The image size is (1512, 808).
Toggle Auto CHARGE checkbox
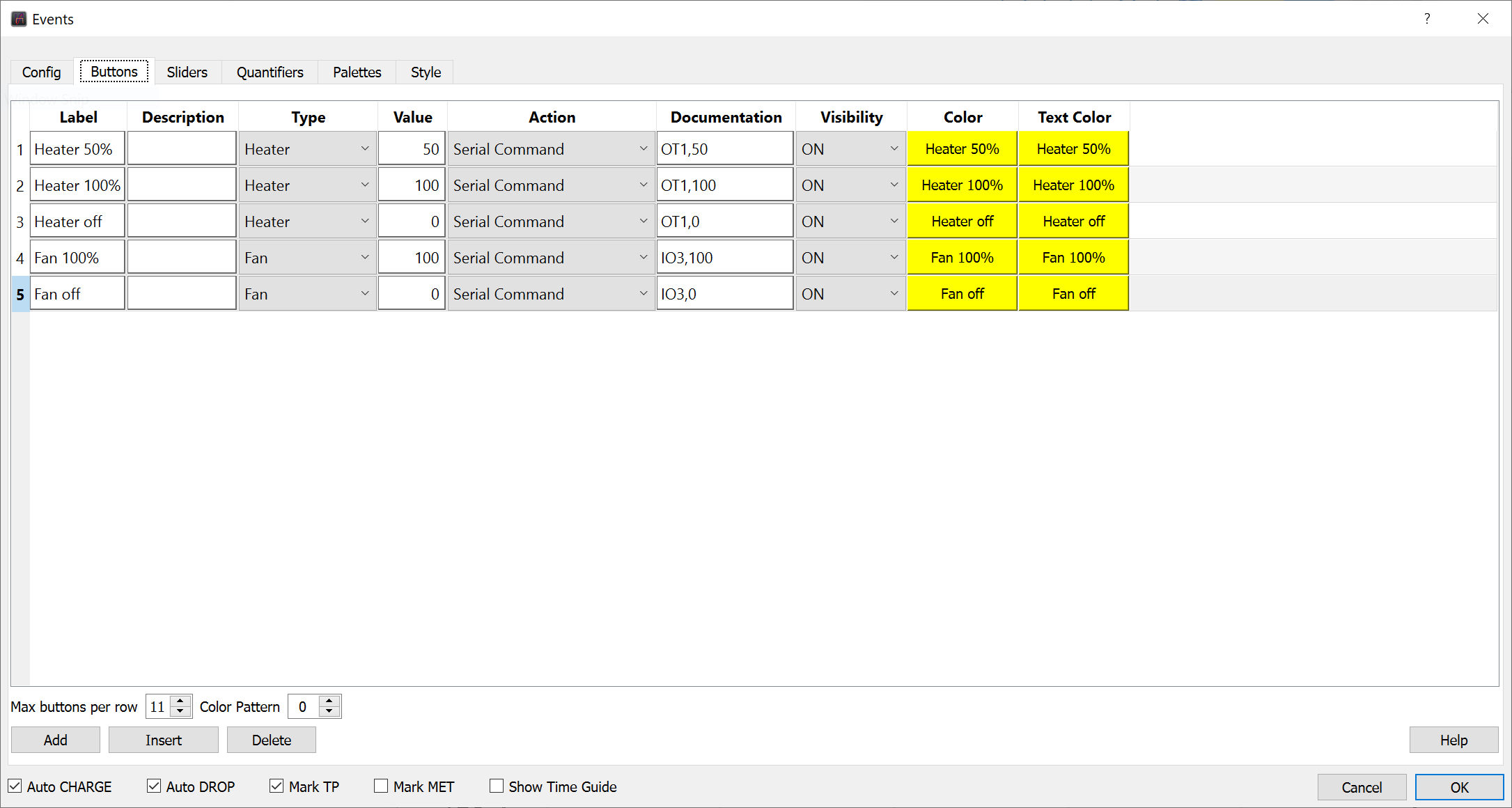coord(15,786)
